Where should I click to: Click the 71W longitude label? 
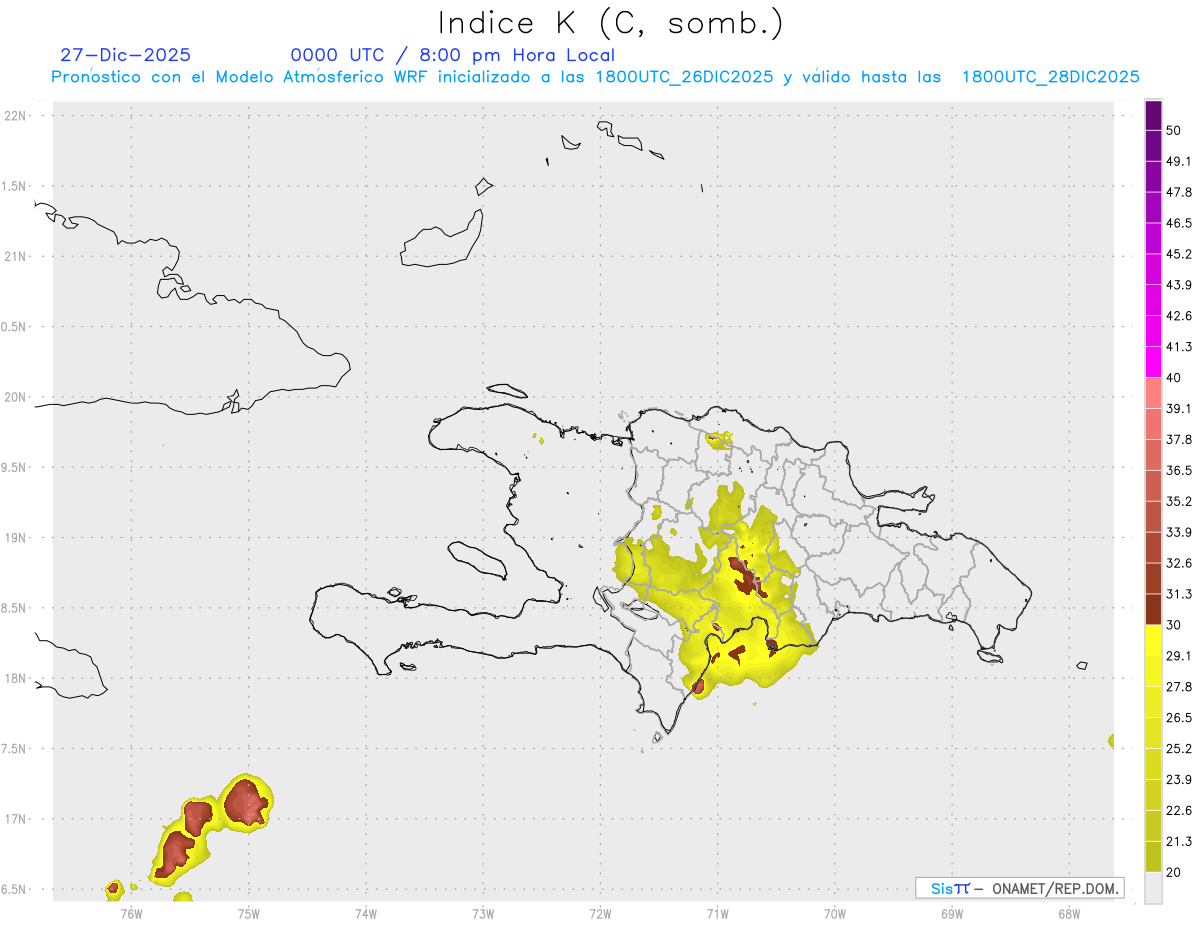[x=717, y=913]
